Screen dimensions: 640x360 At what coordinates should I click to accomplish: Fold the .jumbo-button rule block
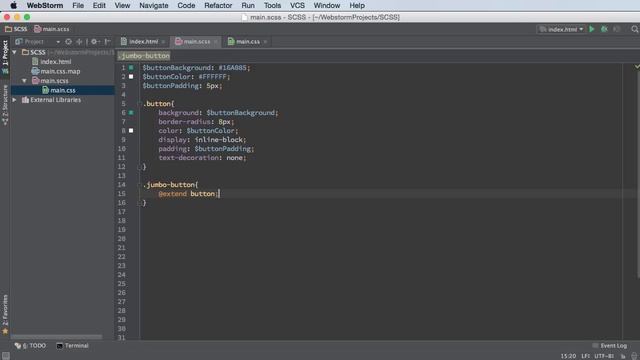pos(140,184)
